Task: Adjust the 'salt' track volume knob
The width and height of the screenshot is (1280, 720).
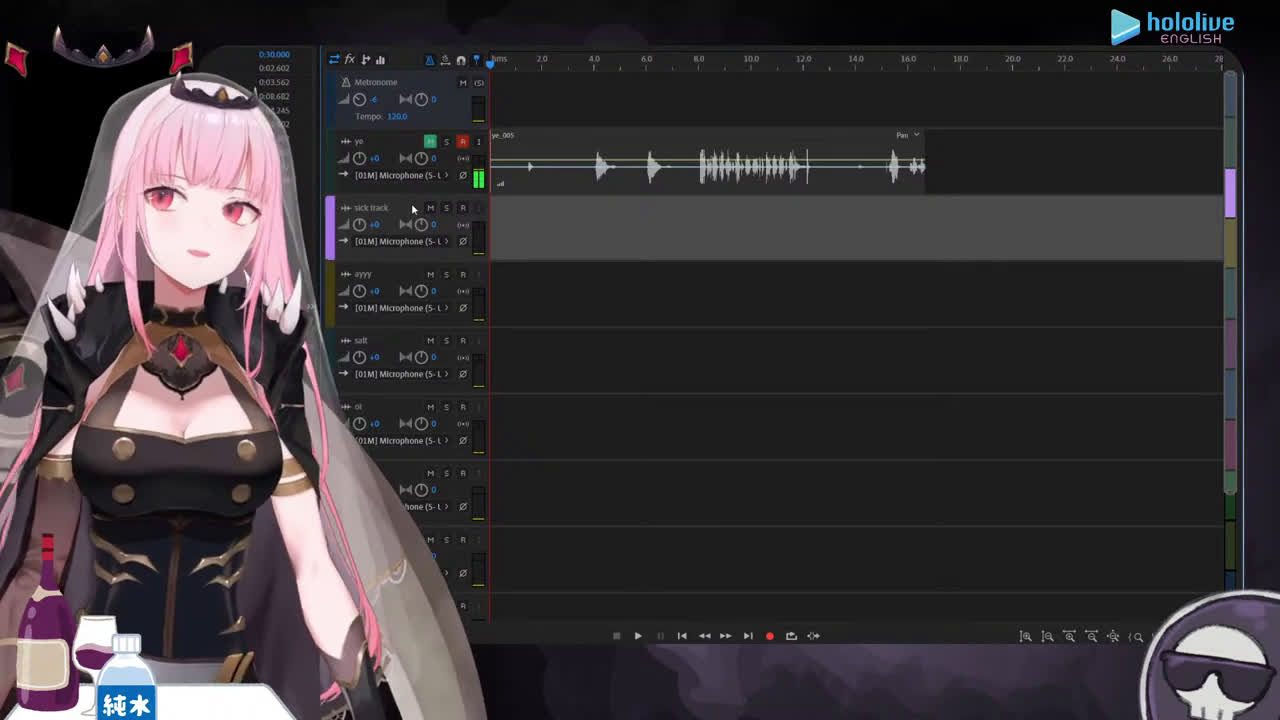Action: pyautogui.click(x=359, y=357)
